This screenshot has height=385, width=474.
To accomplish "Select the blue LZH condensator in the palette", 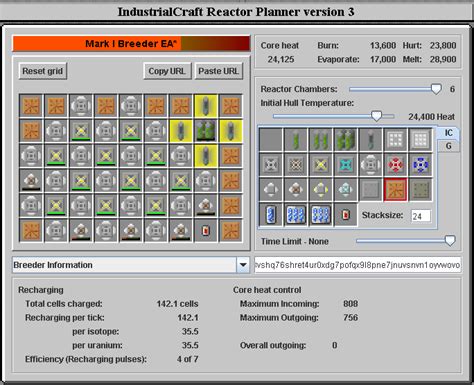I will [420, 164].
